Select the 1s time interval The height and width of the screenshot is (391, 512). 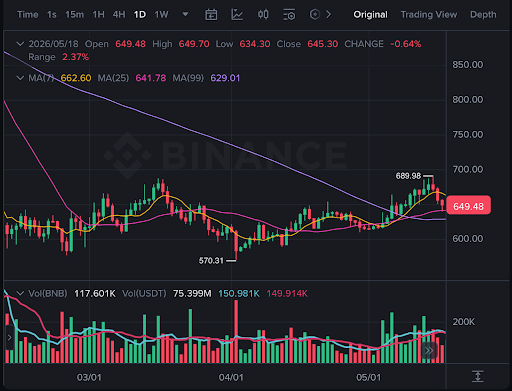pos(52,15)
